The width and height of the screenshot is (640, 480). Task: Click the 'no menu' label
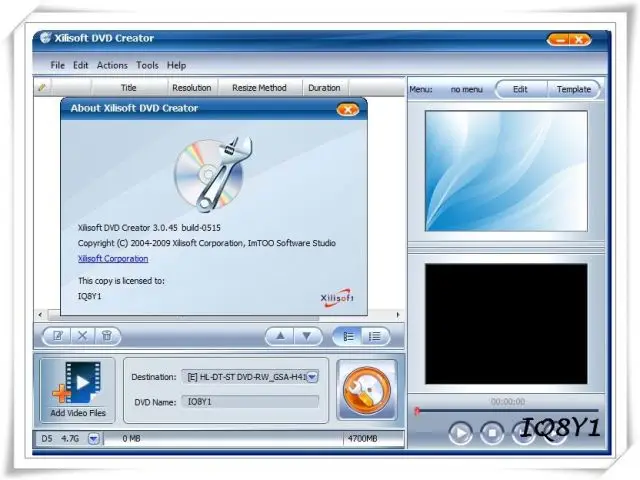click(x=467, y=89)
